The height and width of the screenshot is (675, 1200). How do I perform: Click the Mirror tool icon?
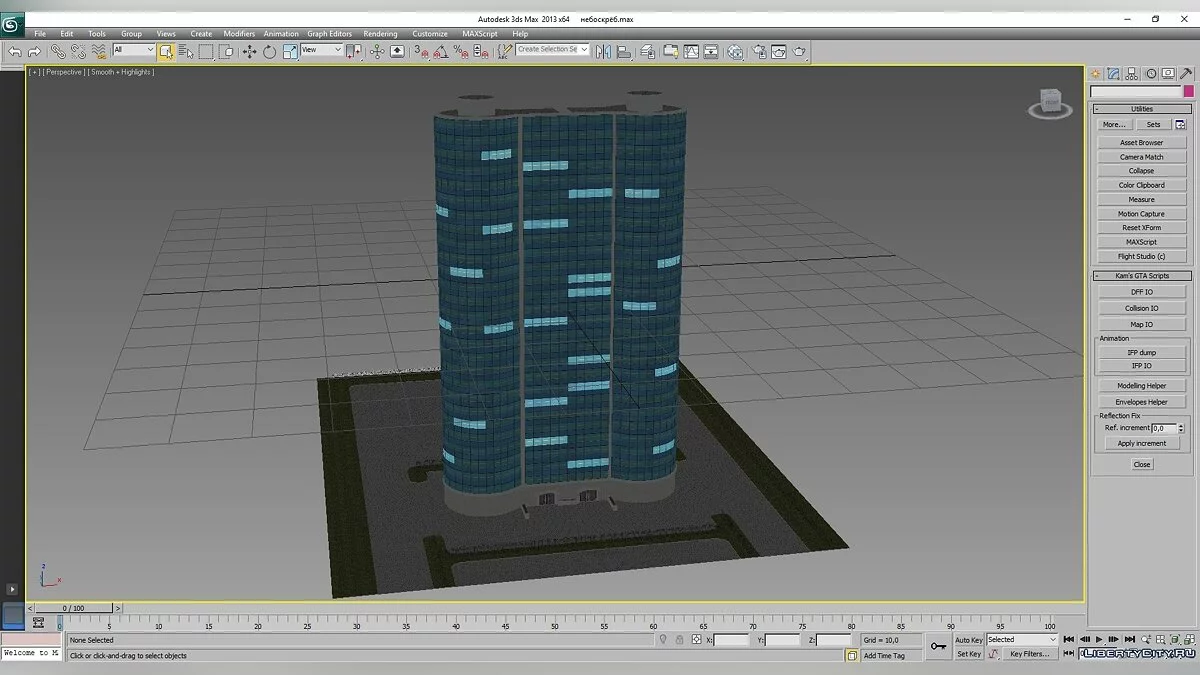click(605, 51)
